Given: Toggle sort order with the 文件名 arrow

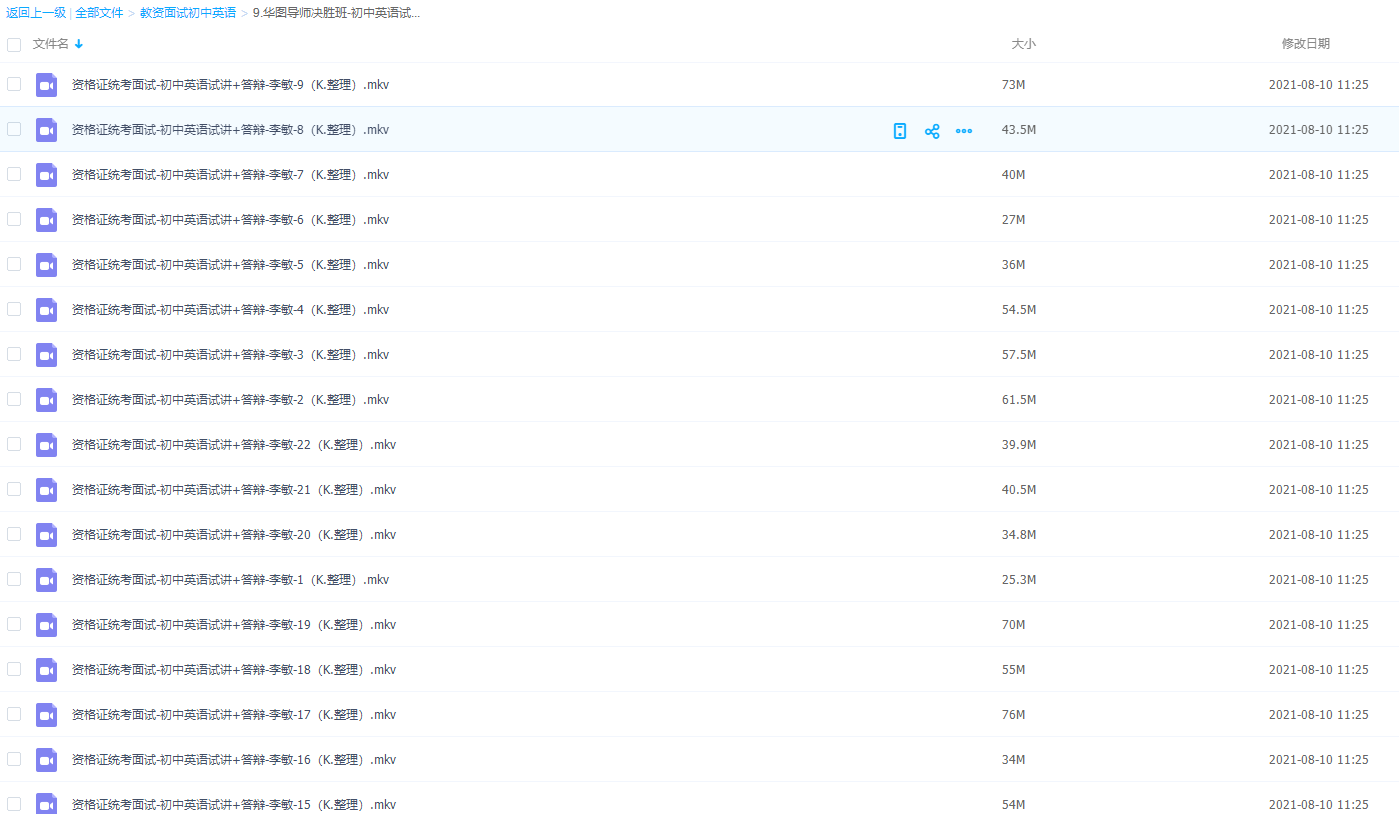Looking at the screenshot, I should click(x=79, y=44).
